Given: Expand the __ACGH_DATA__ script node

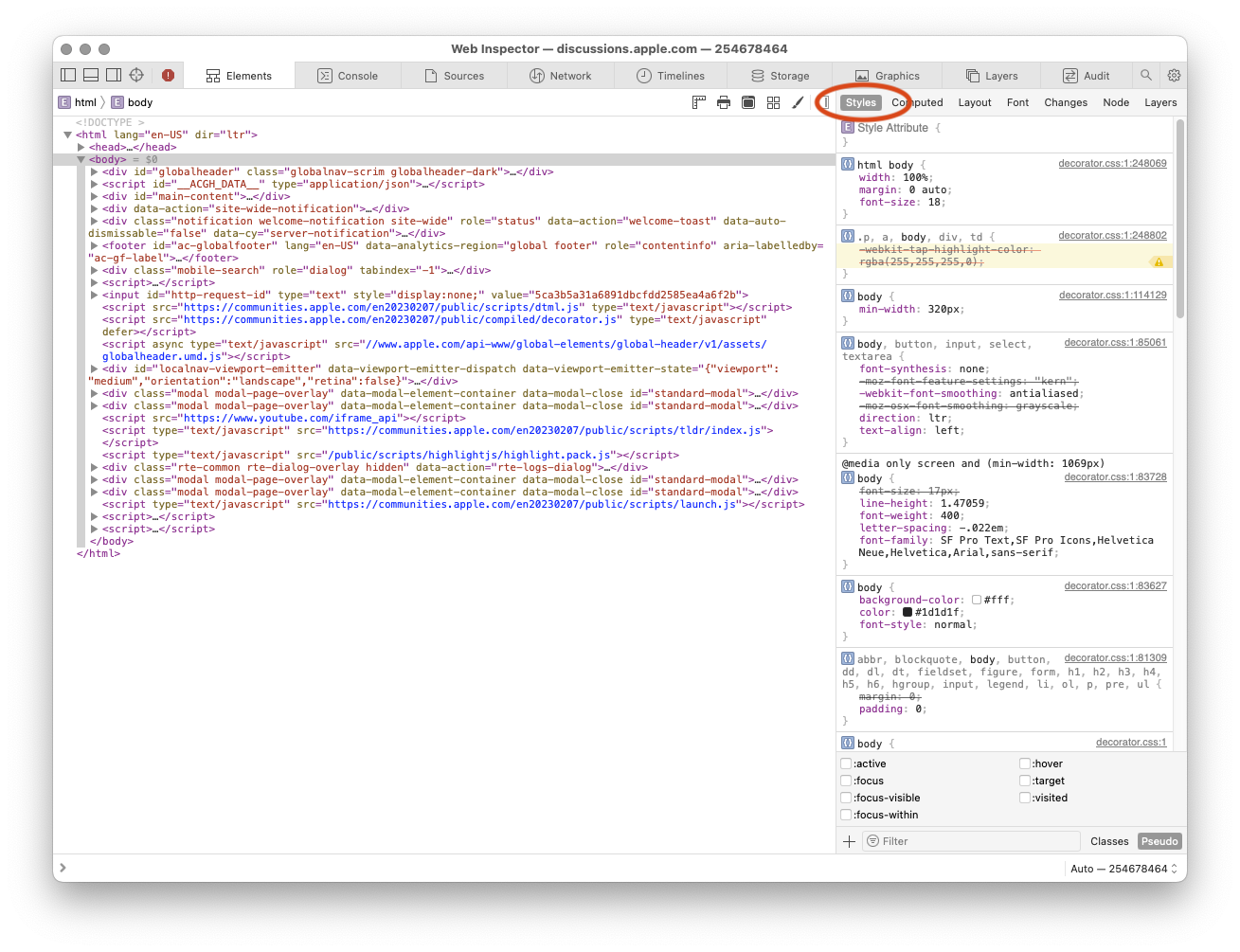Looking at the screenshot, I should (95, 184).
